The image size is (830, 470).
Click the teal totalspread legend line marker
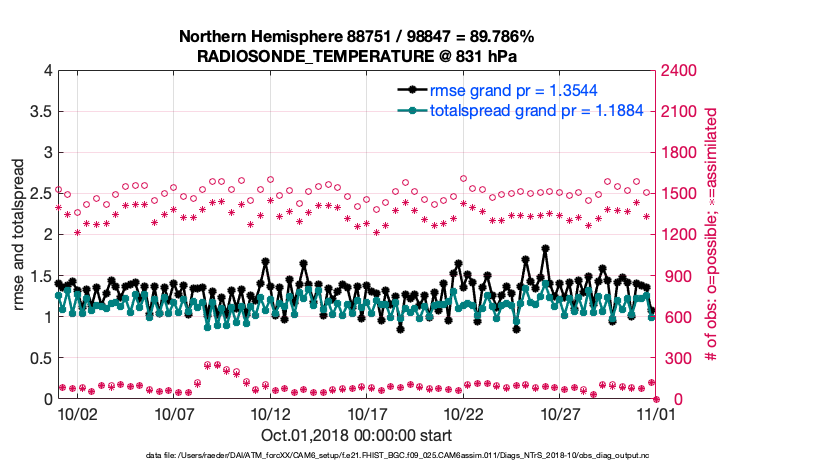[x=409, y=110]
